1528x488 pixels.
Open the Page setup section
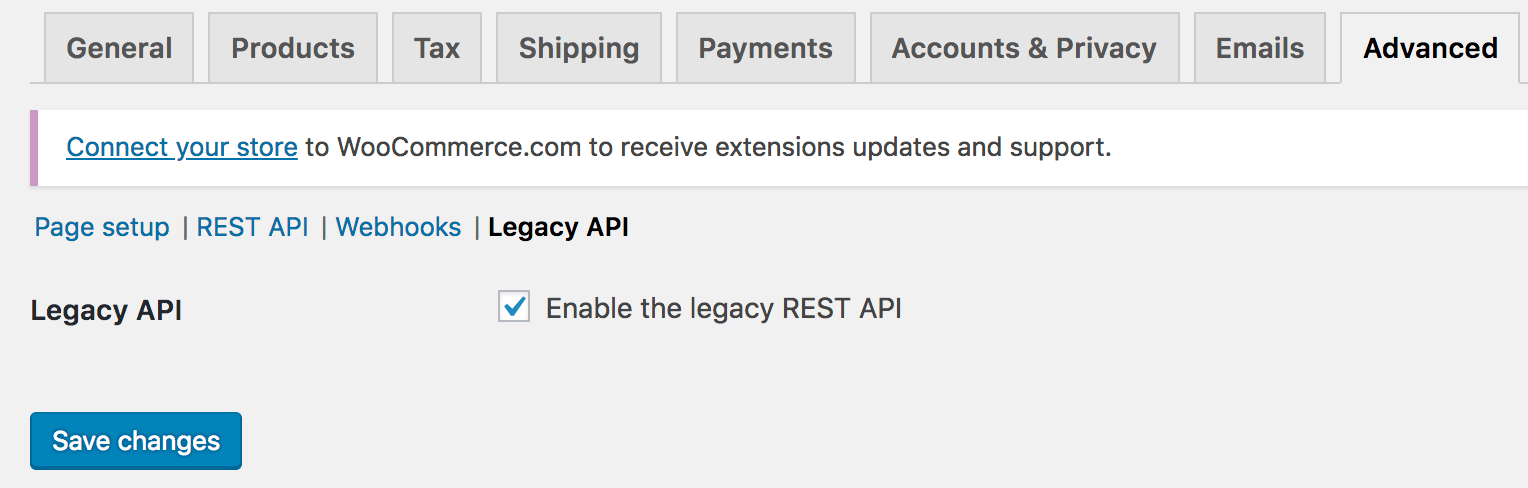click(x=102, y=228)
